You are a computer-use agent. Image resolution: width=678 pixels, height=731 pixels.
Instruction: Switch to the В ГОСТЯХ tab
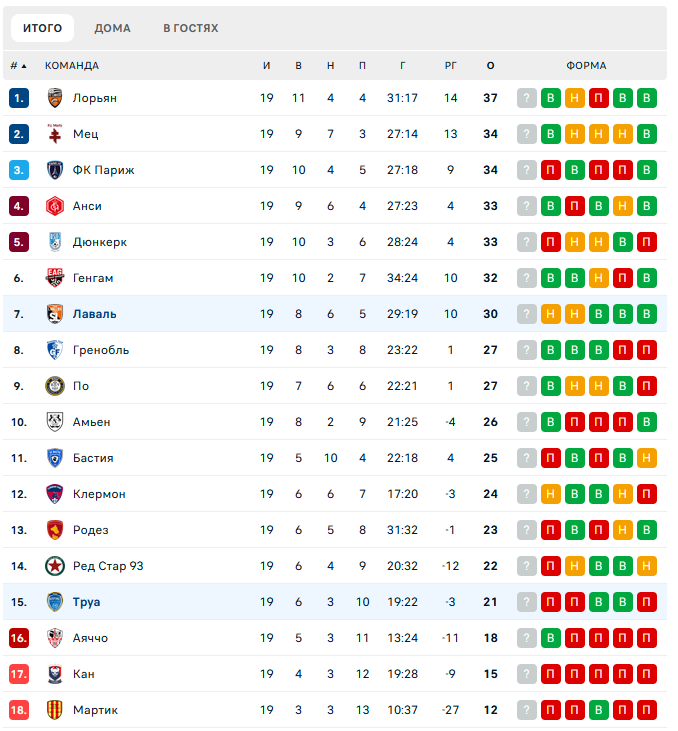pyautogui.click(x=190, y=28)
